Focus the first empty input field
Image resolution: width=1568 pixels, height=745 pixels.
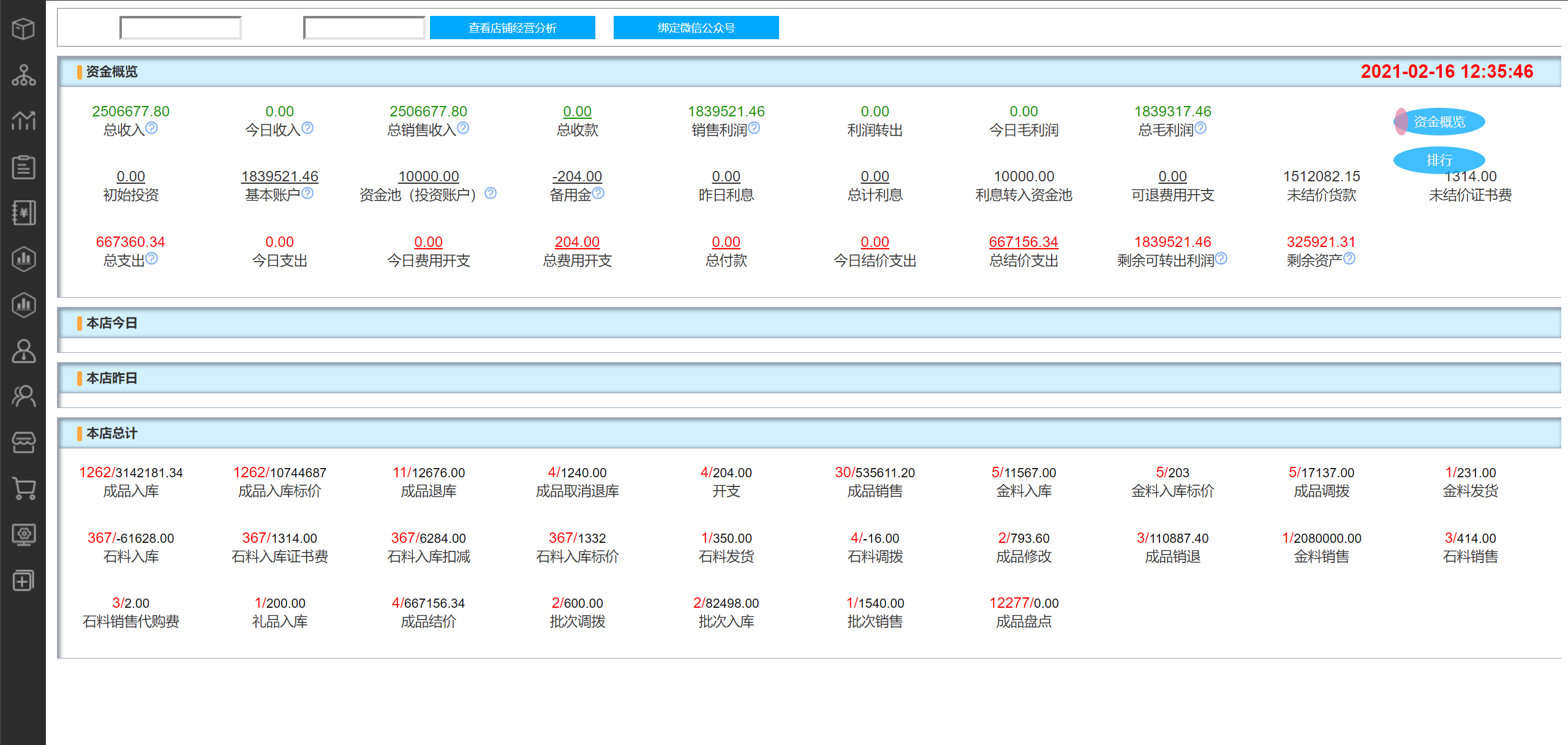pyautogui.click(x=181, y=28)
